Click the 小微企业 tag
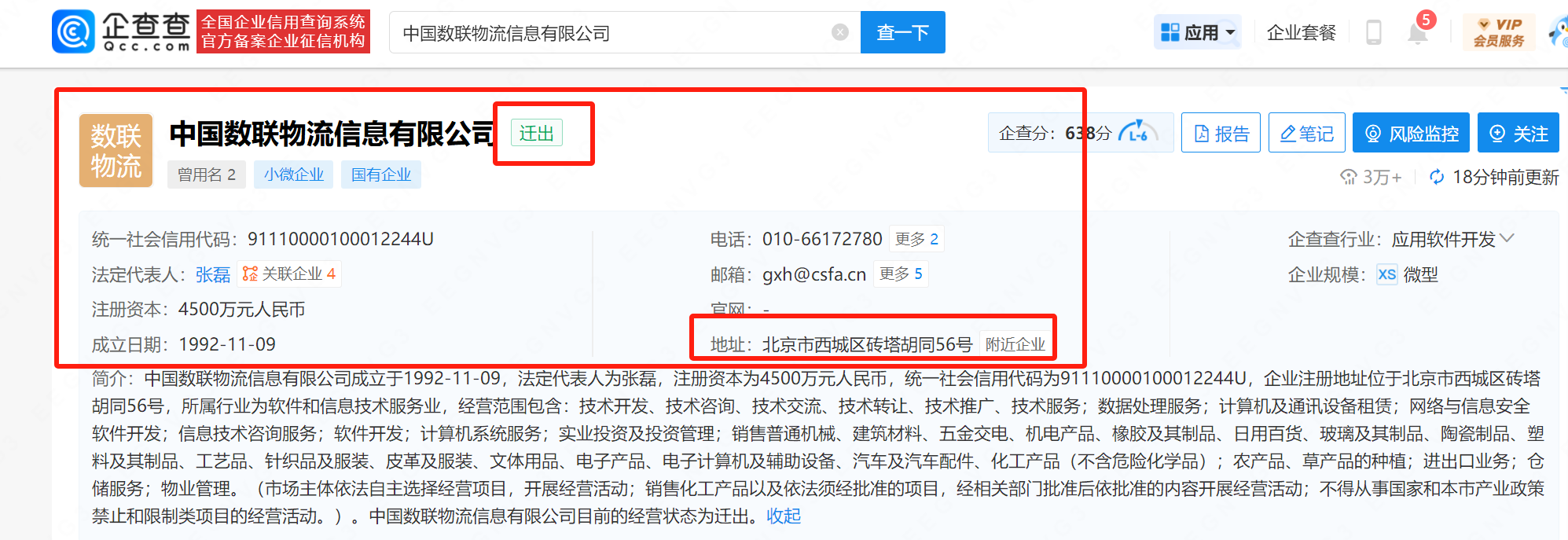 [x=294, y=174]
